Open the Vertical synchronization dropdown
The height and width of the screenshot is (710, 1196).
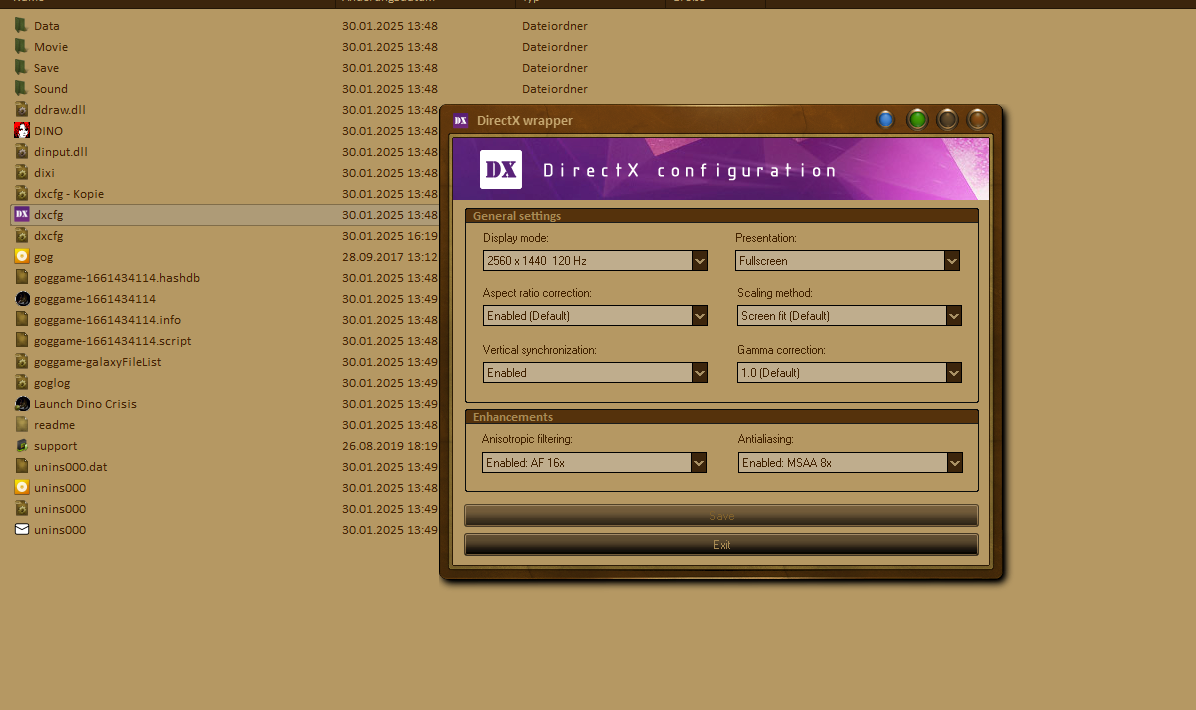tap(595, 373)
